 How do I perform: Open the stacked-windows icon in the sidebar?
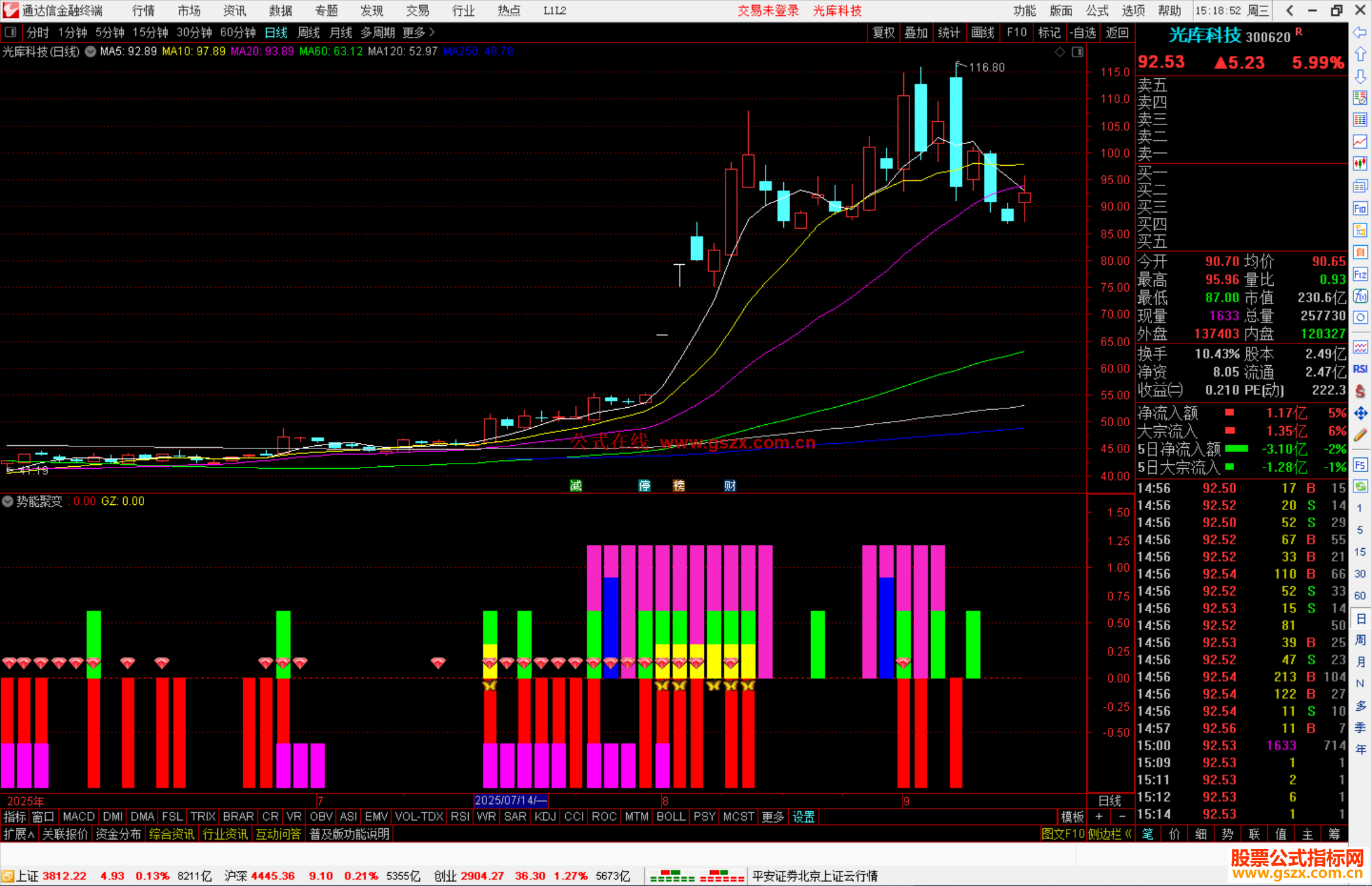tap(1360, 186)
